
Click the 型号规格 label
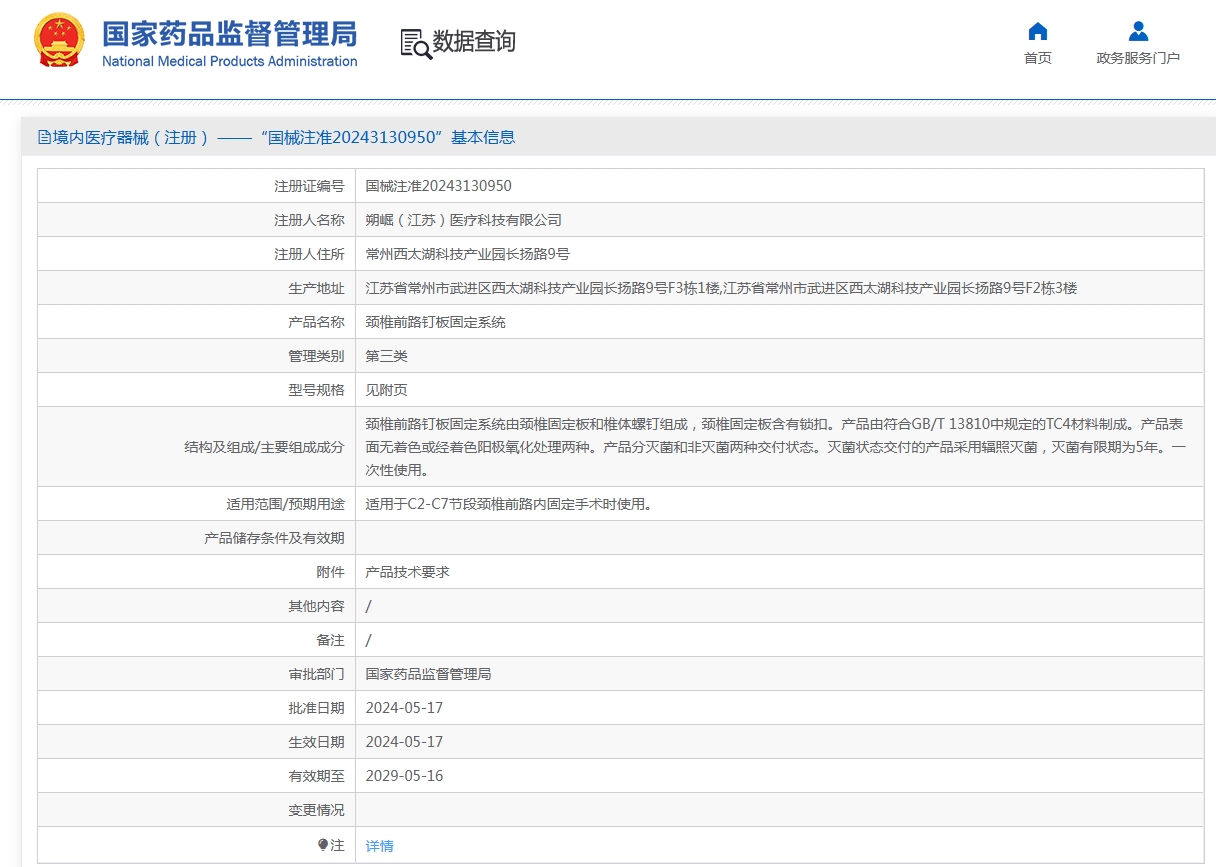(x=316, y=390)
